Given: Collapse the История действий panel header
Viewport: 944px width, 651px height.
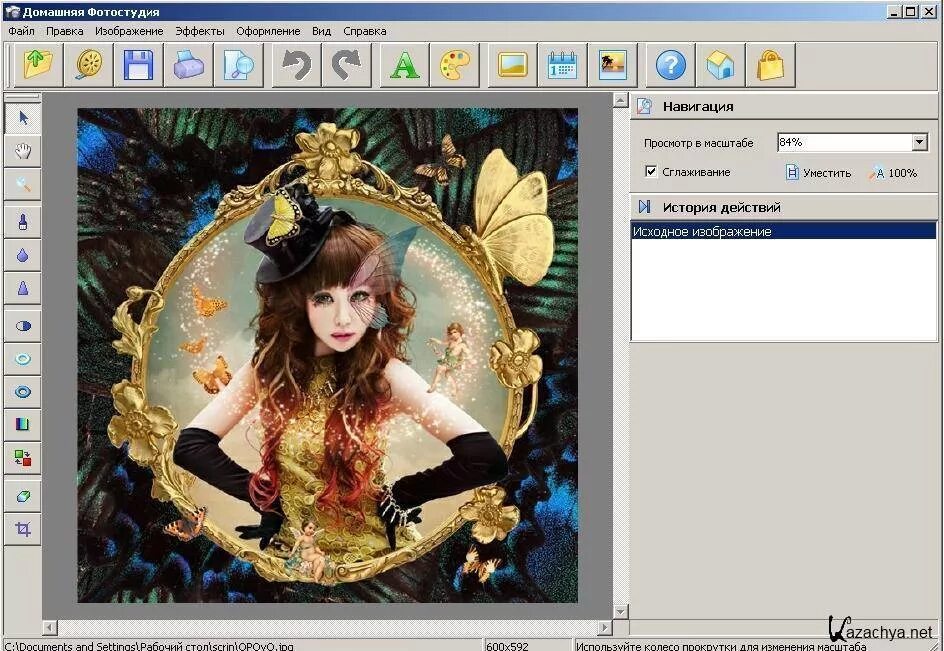Looking at the screenshot, I should pos(784,207).
